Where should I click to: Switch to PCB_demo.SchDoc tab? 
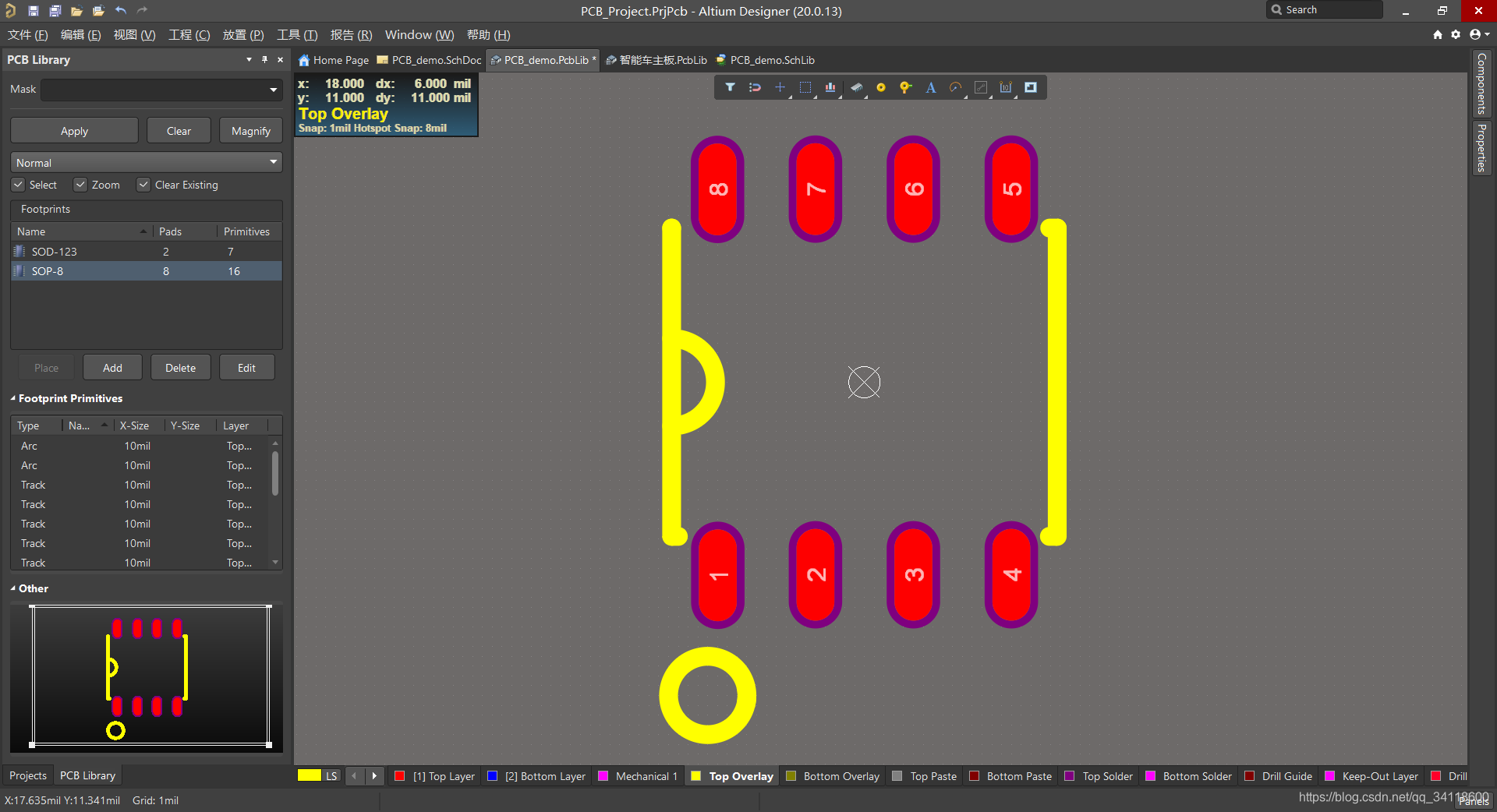point(429,60)
